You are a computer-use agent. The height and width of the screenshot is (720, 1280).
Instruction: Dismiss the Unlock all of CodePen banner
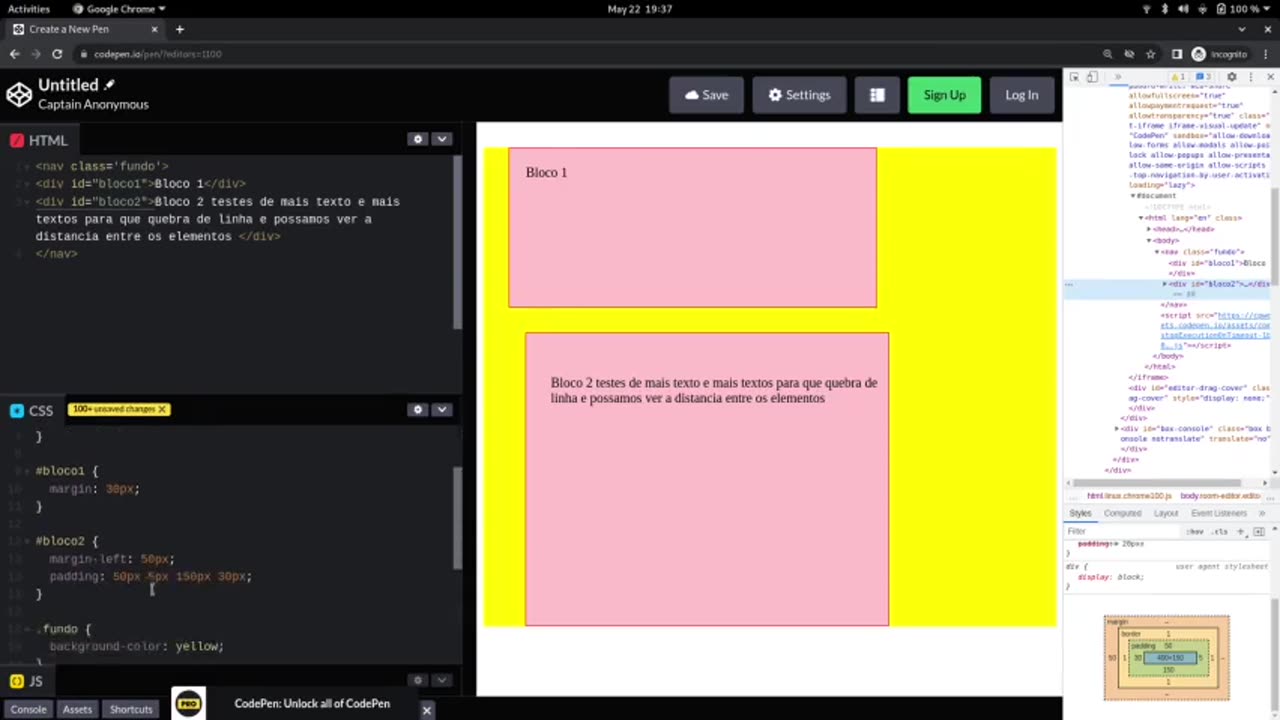[426, 710]
